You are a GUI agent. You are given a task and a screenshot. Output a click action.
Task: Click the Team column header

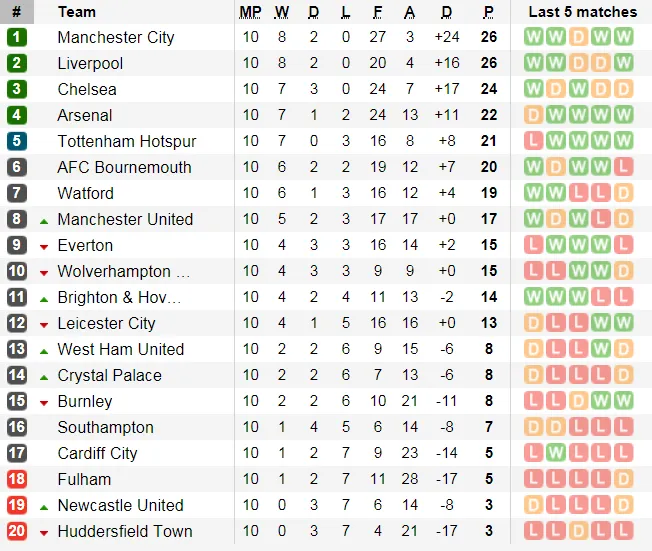pyautogui.click(x=77, y=12)
